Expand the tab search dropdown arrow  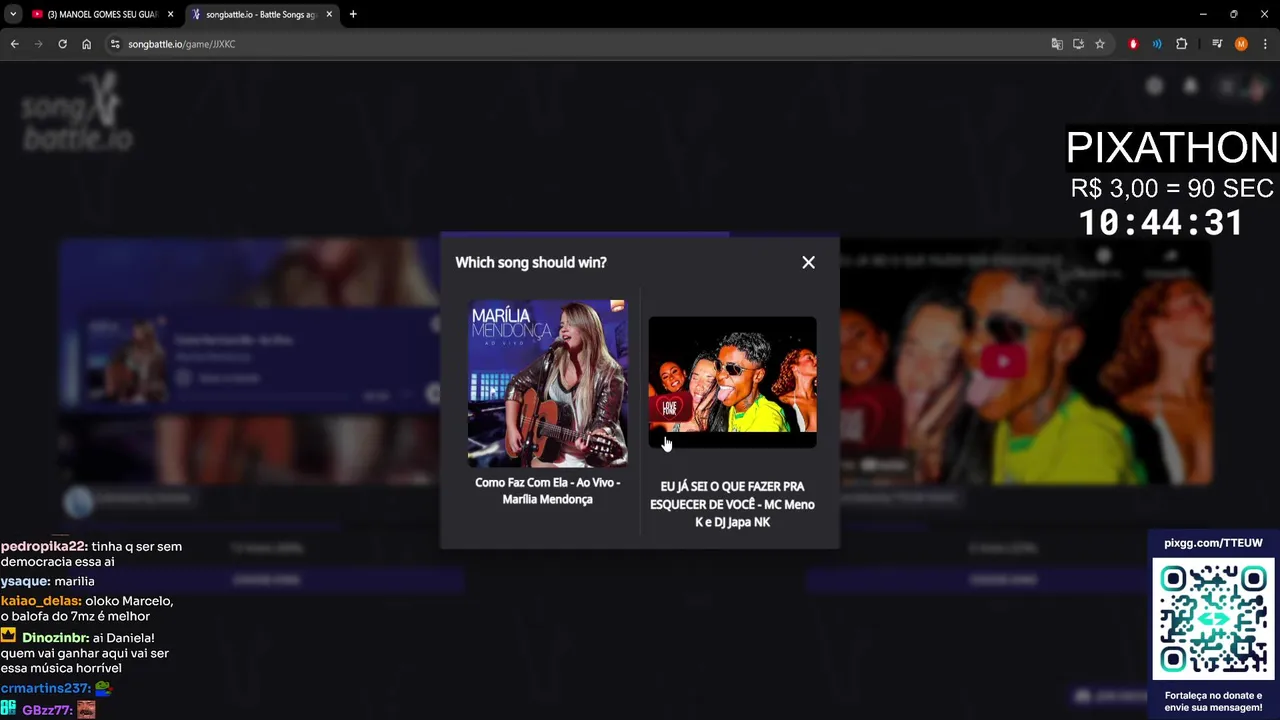pos(12,14)
